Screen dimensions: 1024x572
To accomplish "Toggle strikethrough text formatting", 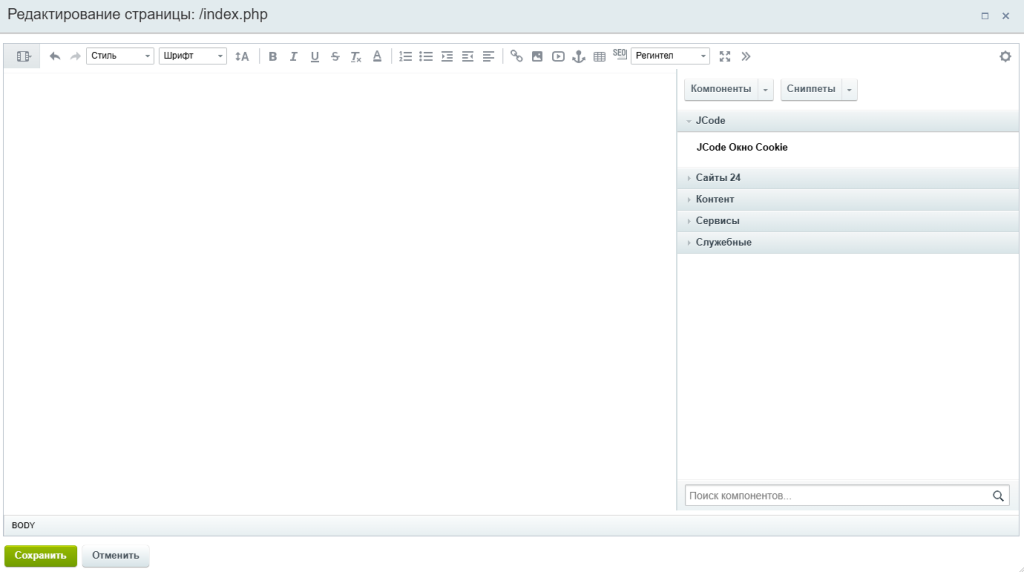I will tap(335, 57).
